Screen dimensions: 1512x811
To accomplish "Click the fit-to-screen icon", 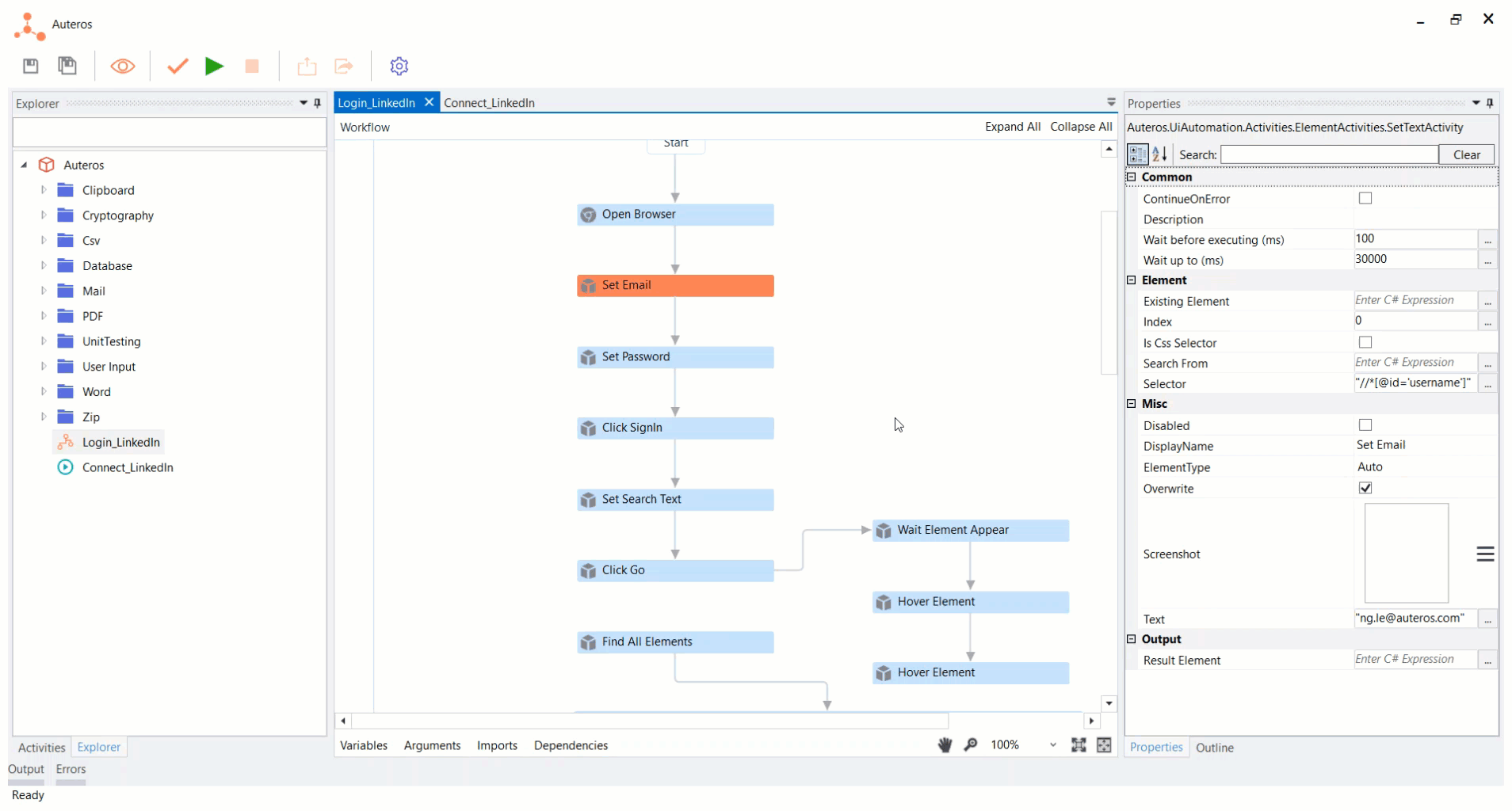I will [x=1079, y=744].
